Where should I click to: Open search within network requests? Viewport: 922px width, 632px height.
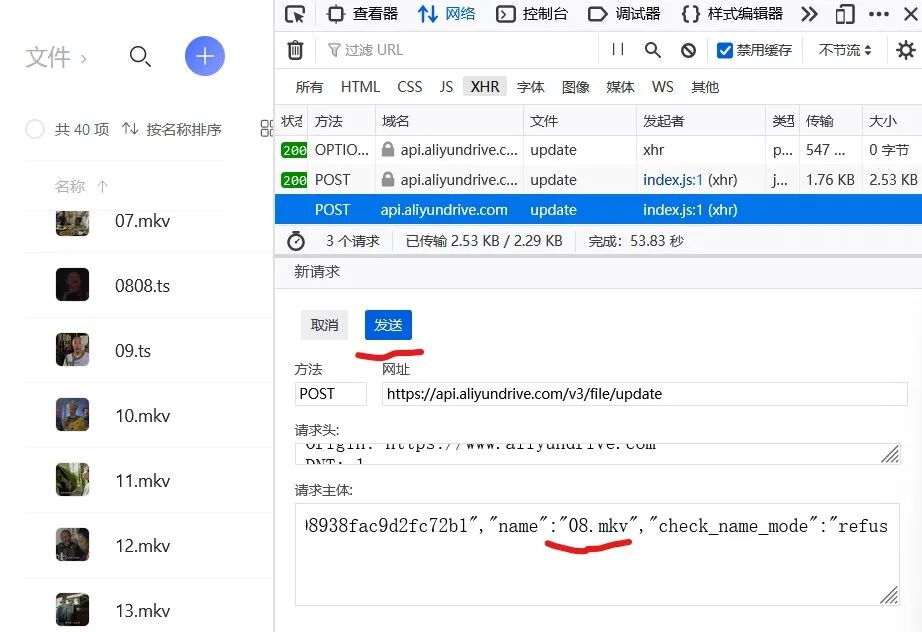651,50
